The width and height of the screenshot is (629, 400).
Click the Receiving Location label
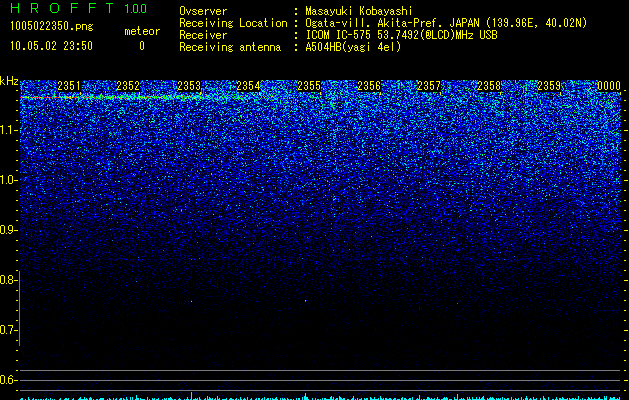point(233,23)
